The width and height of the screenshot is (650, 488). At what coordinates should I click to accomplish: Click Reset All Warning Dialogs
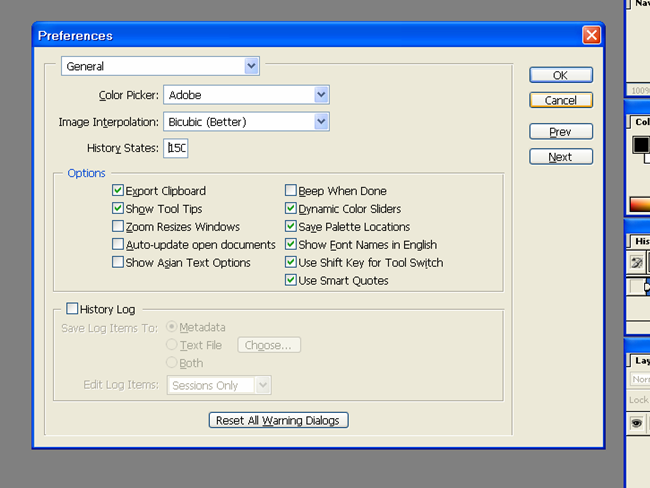coord(279,420)
